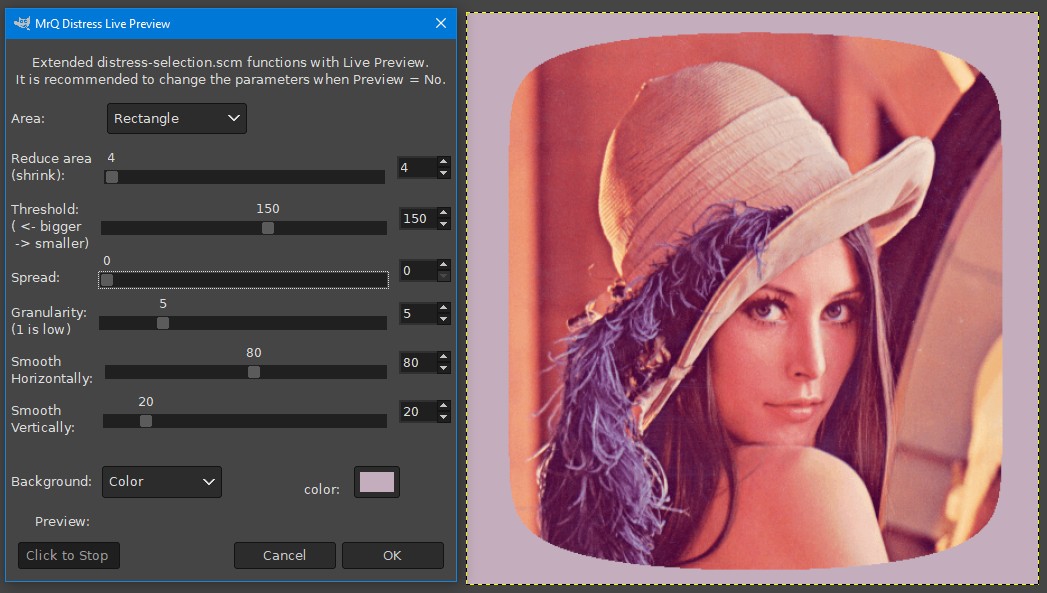This screenshot has height=593, width=1047.
Task: Click the preview image canvas
Action: 753,298
